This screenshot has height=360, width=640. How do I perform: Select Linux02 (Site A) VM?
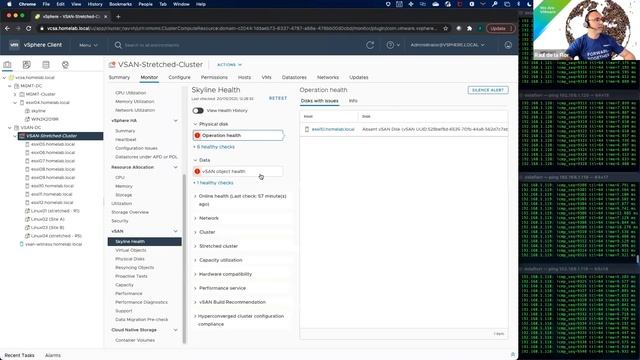pos(48,219)
